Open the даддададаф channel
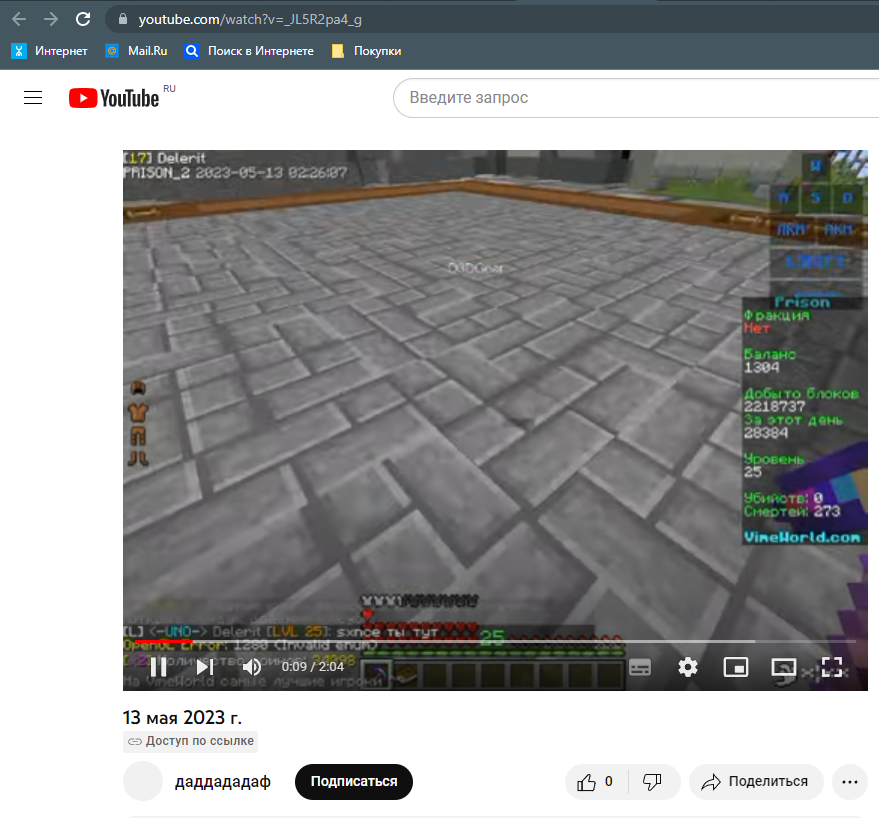The width and height of the screenshot is (879, 818). click(x=223, y=782)
